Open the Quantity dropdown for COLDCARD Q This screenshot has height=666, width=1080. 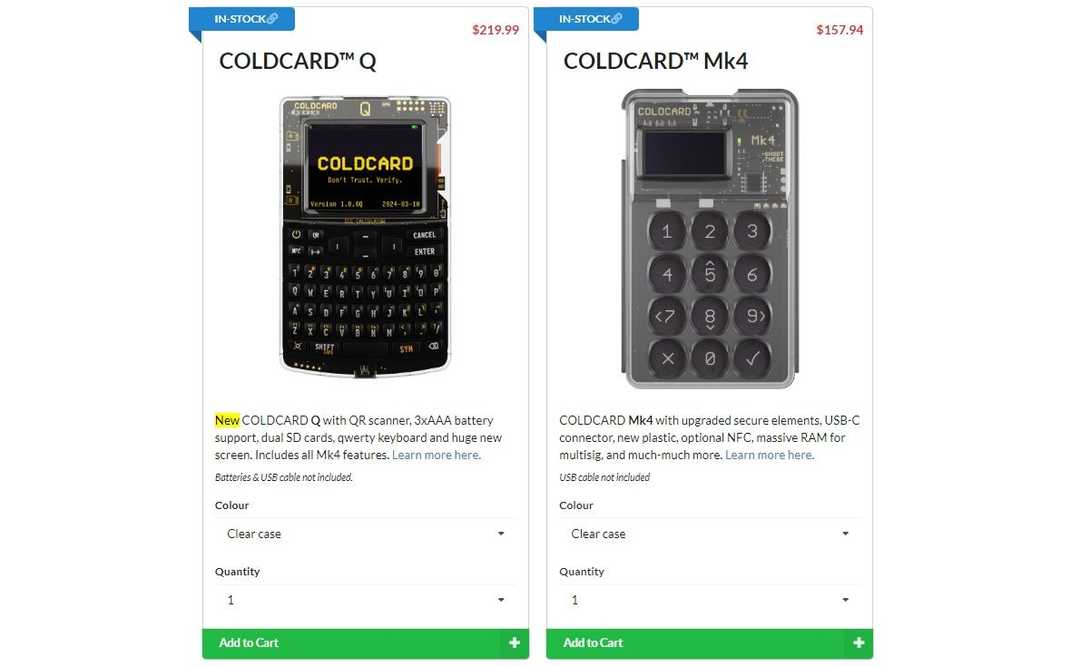[x=365, y=600]
